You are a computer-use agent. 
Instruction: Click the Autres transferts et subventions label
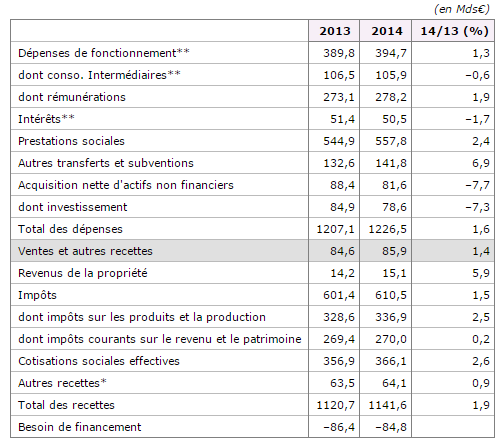[x=106, y=163]
